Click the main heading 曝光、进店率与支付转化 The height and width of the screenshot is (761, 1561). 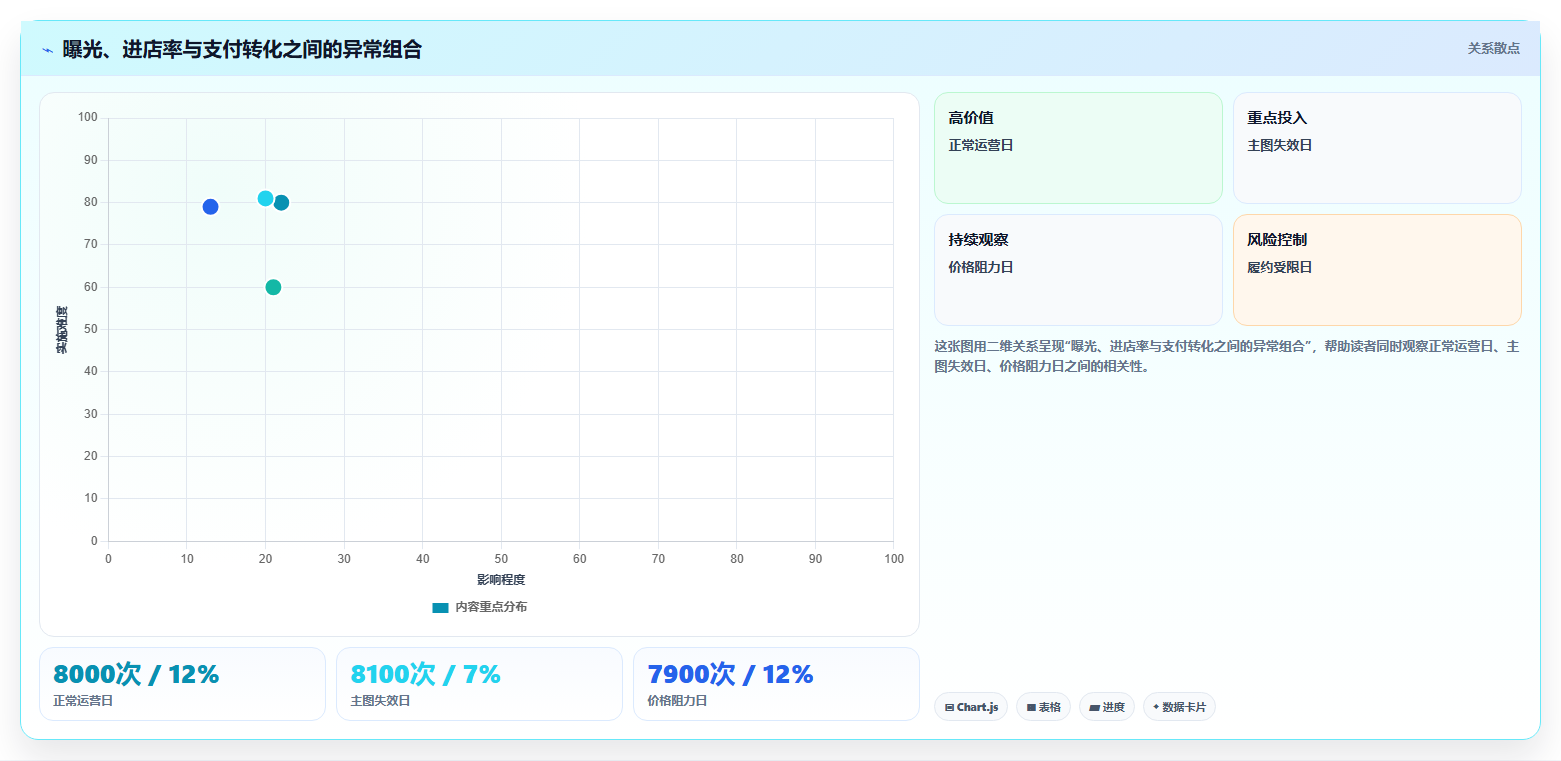[242, 49]
